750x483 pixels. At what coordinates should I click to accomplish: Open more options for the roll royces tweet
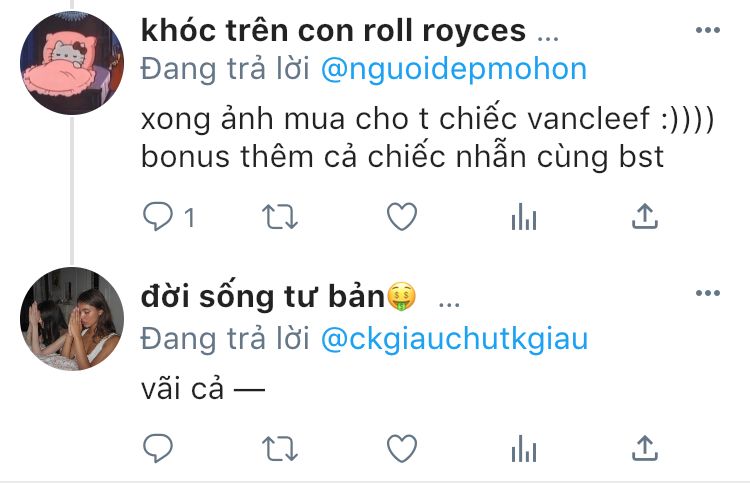click(x=708, y=30)
